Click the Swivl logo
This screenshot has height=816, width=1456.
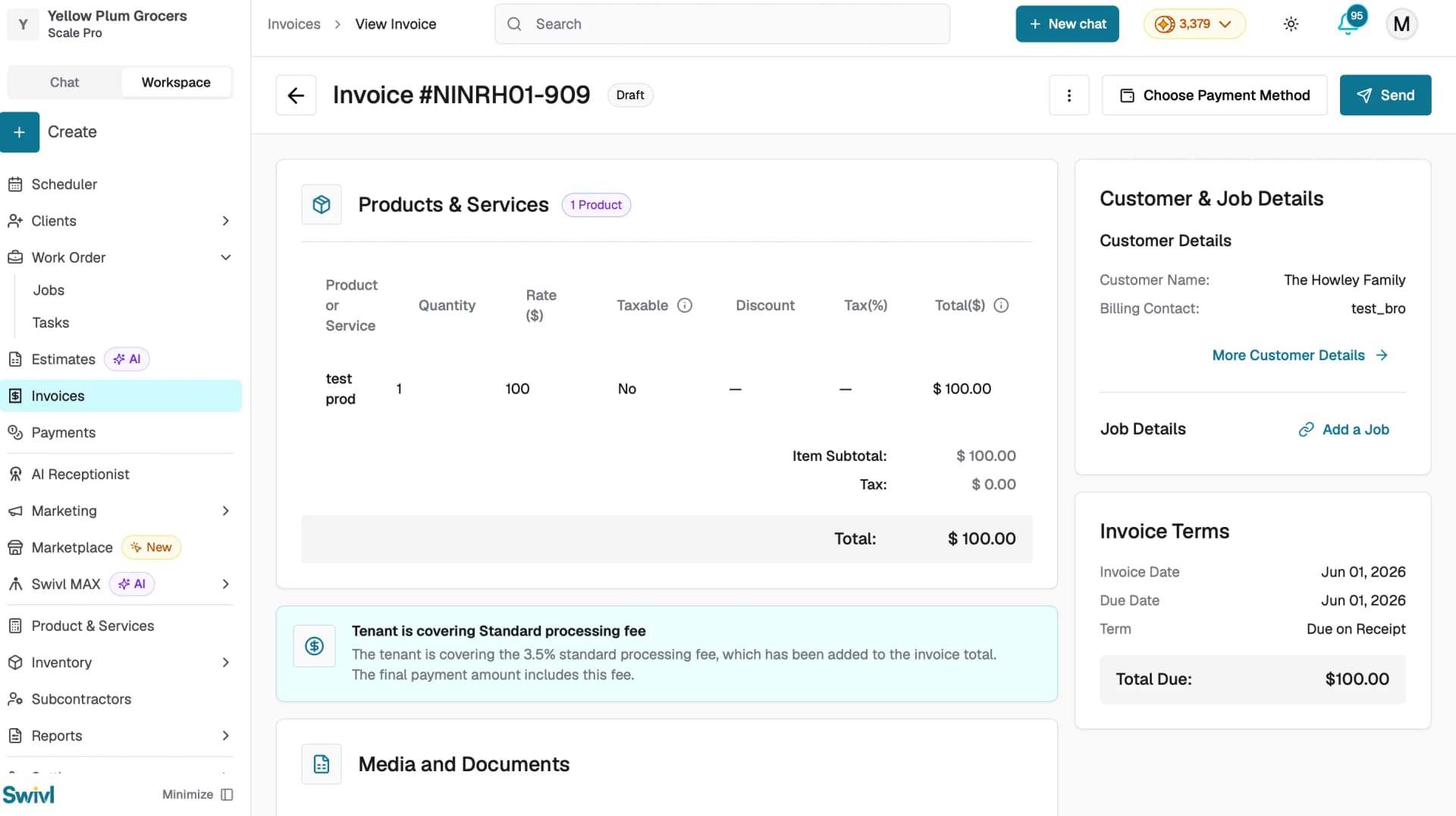[28, 794]
